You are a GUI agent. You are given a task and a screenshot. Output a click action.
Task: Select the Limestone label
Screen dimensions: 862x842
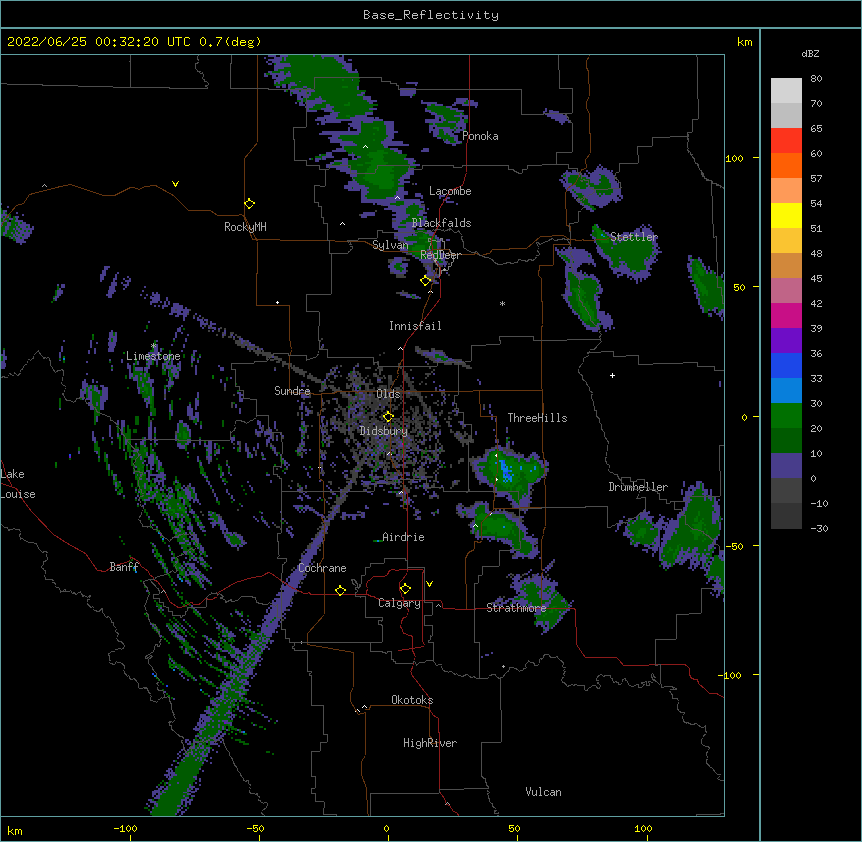tap(153, 356)
